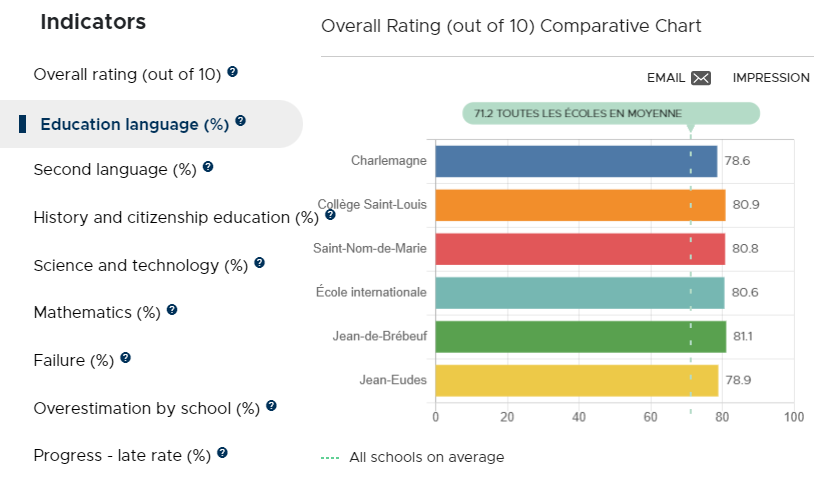814x483 pixels.
Task: Click help icon next to Overall rating
Action: coord(233,72)
